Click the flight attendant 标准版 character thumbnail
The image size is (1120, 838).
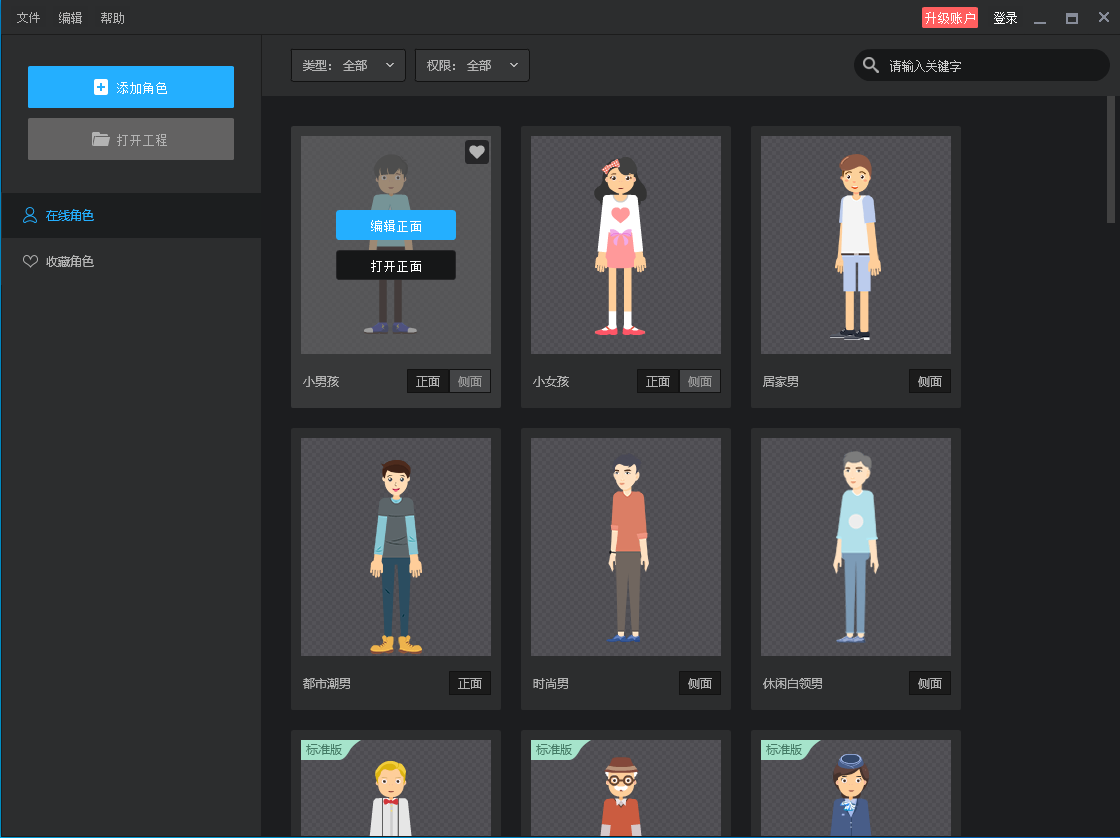856,788
